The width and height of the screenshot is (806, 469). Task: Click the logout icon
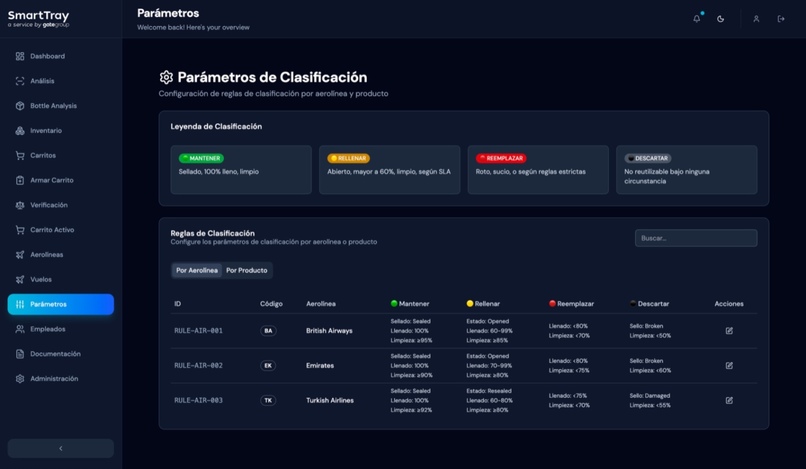(781, 19)
